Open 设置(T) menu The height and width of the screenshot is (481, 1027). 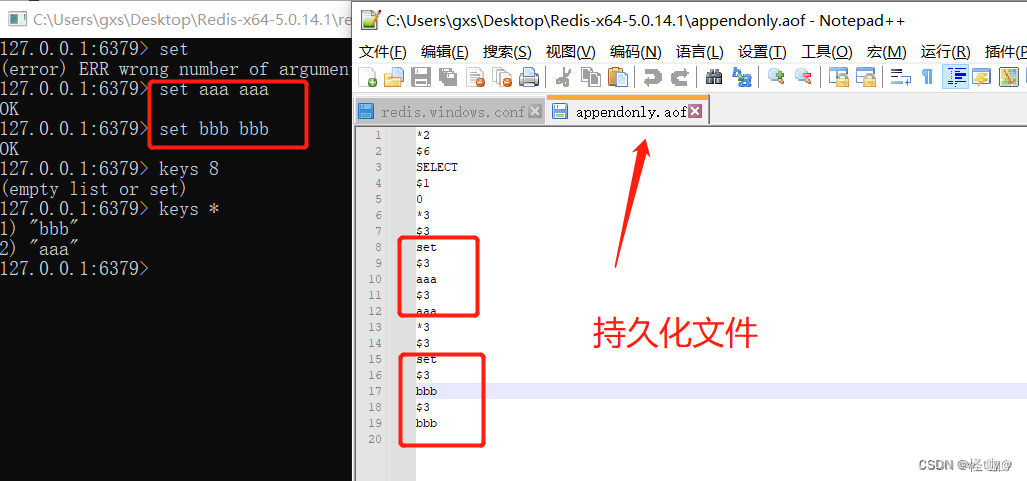point(762,52)
